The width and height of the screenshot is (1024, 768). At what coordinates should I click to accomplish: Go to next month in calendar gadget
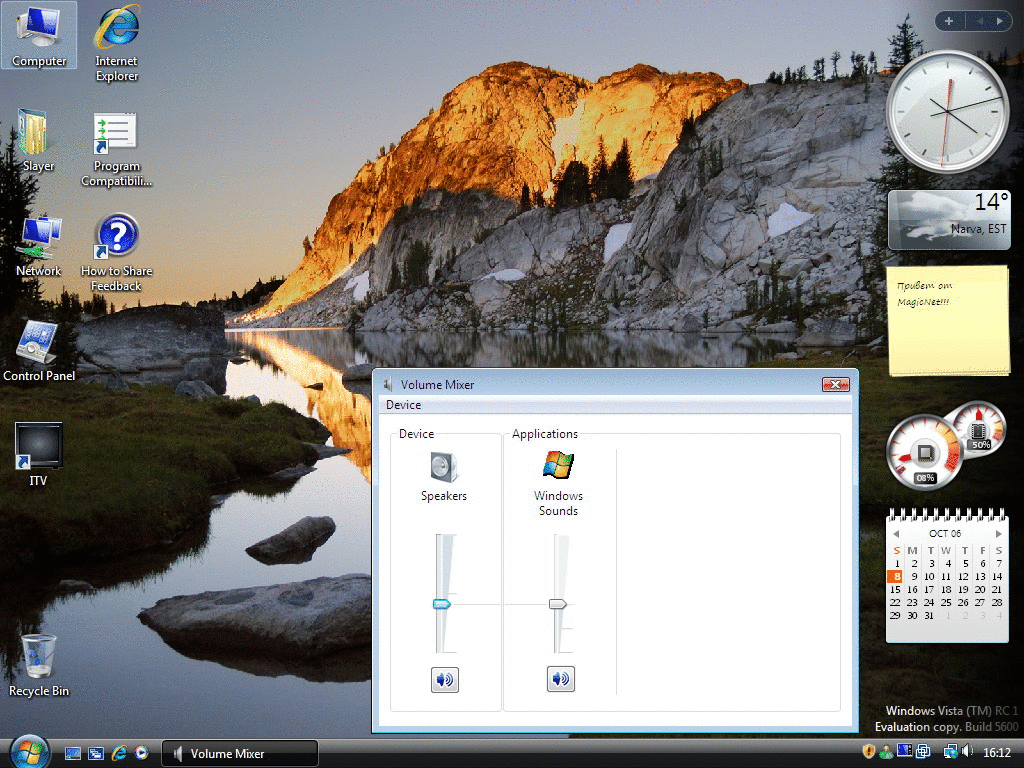tap(998, 534)
